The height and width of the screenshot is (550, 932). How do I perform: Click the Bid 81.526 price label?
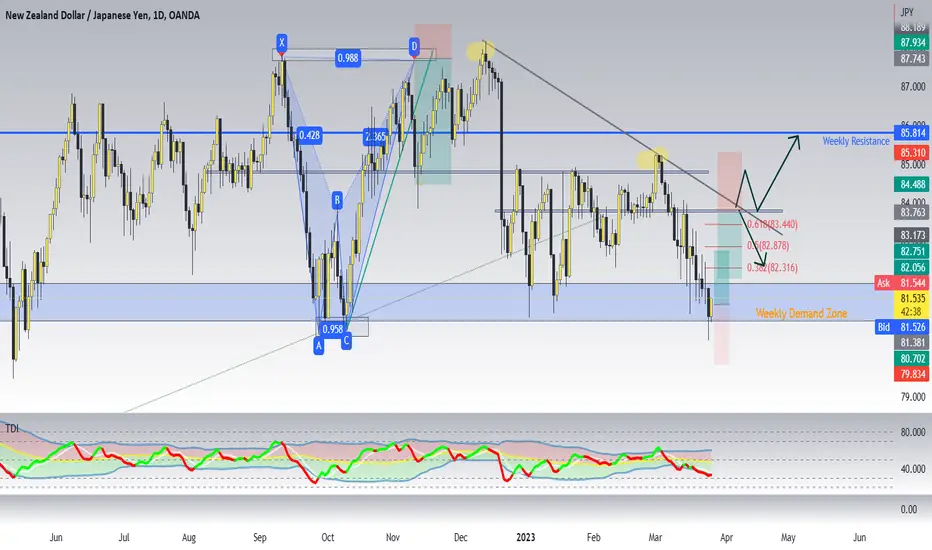(903, 327)
